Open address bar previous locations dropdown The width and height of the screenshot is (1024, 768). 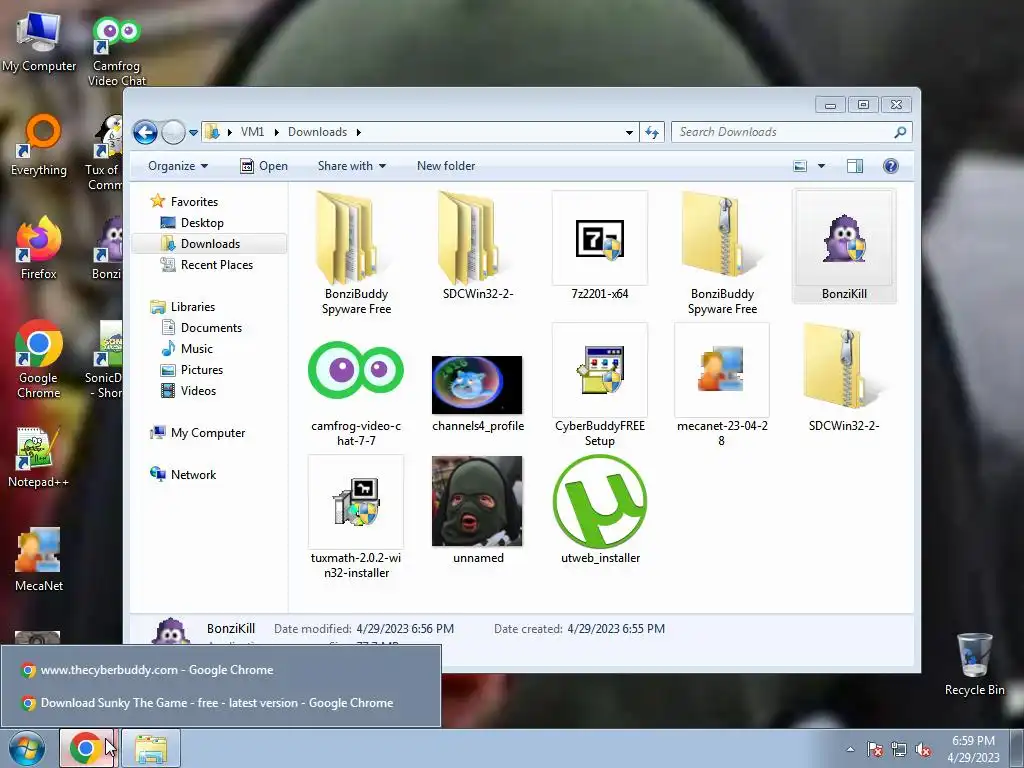click(x=629, y=133)
